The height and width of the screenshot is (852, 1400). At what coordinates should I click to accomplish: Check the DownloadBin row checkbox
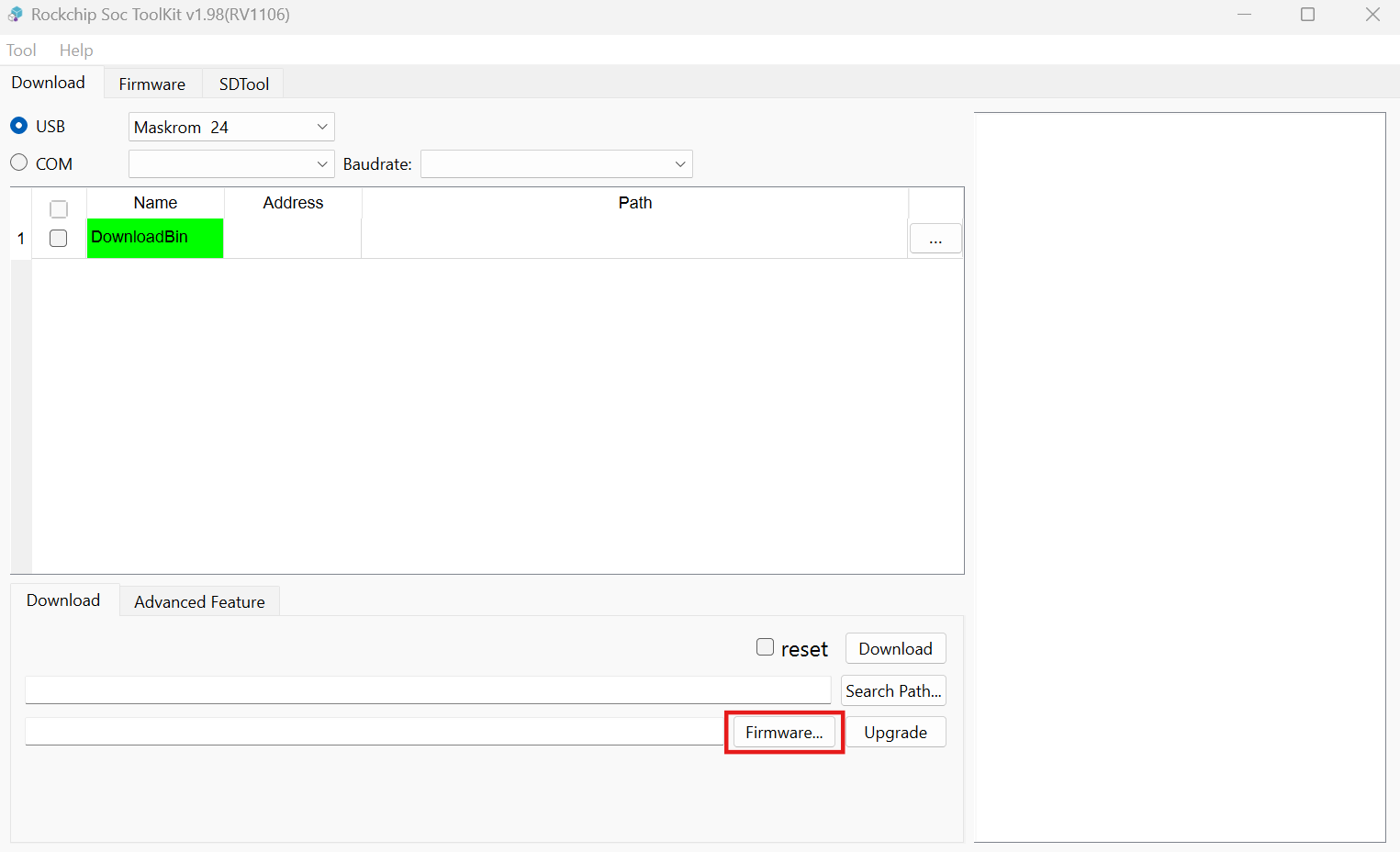coord(59,238)
